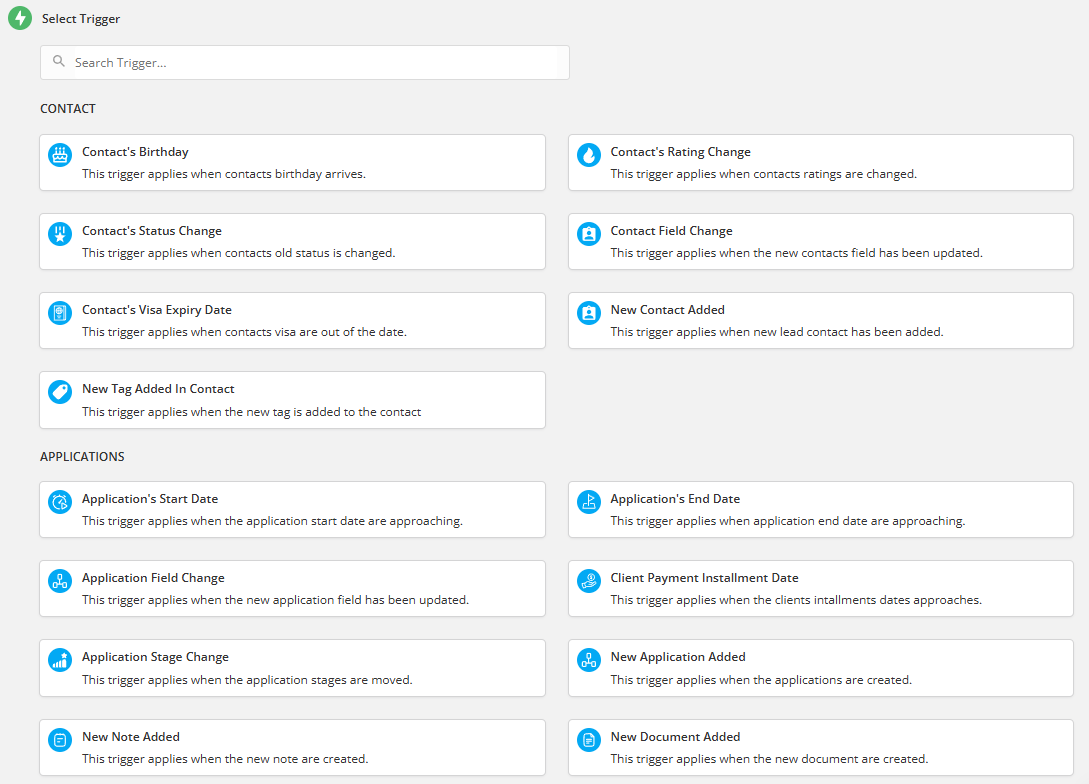Click the workflow icon for New Application Added
This screenshot has width=1089, height=784.
coord(589,660)
